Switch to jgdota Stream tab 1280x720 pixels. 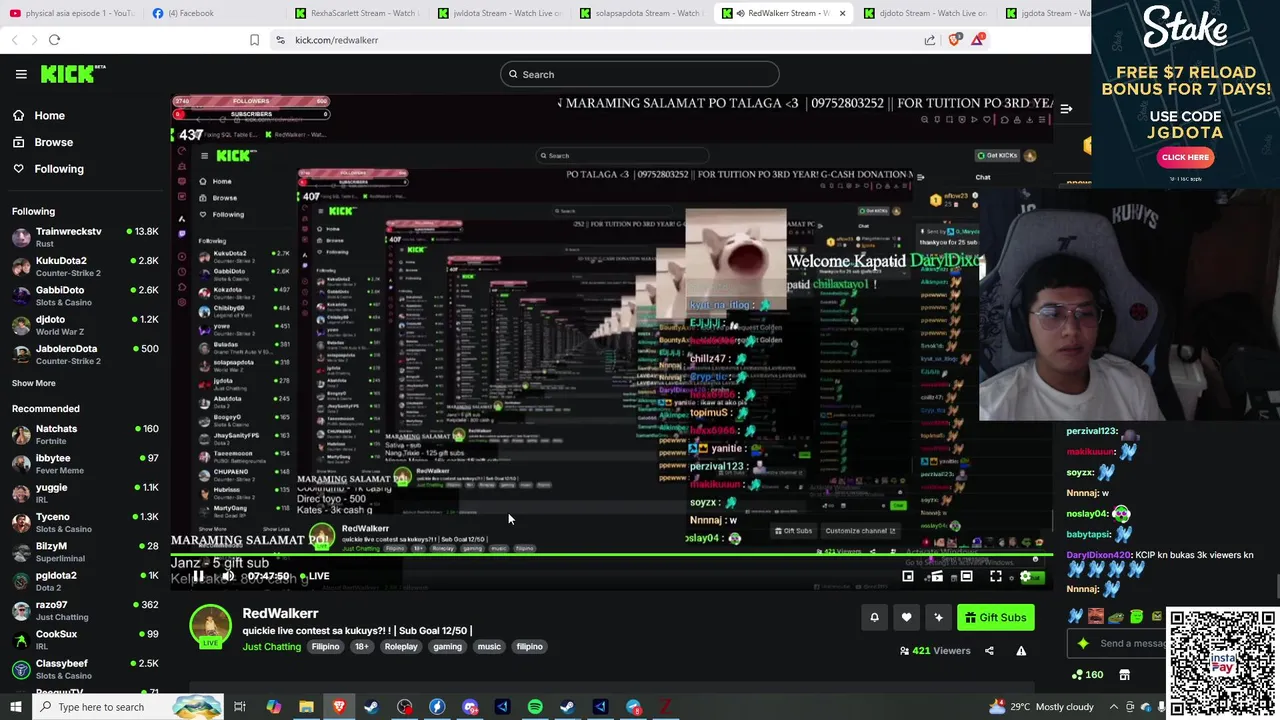[1046, 13]
